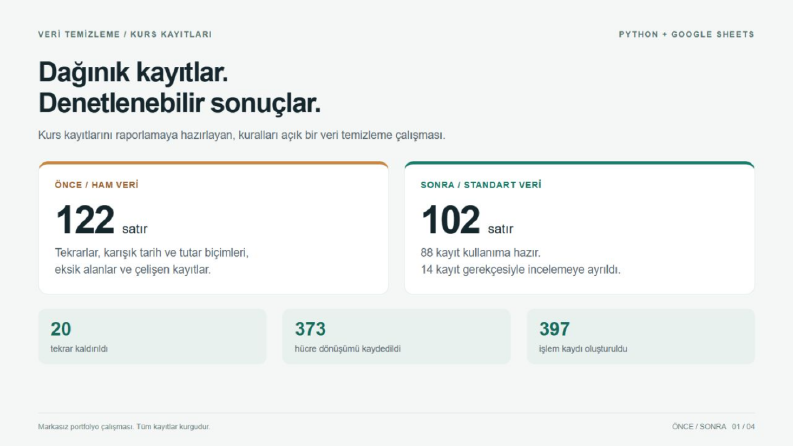Click the value 373 in the stats row

[310, 329]
